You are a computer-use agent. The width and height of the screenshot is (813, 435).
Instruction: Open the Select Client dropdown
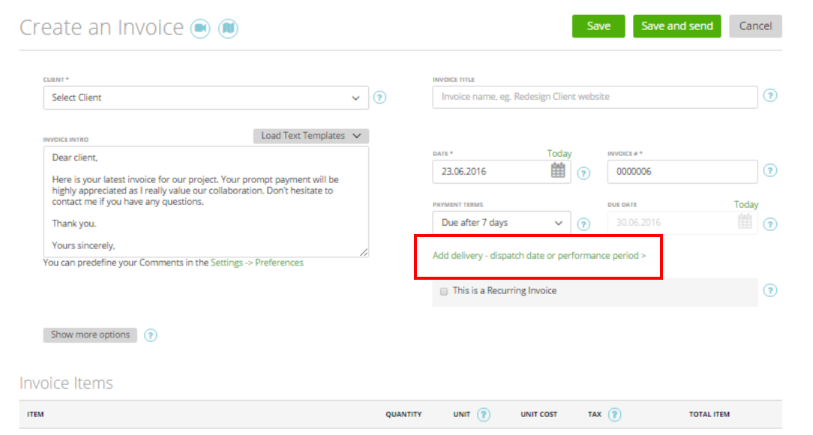206,97
